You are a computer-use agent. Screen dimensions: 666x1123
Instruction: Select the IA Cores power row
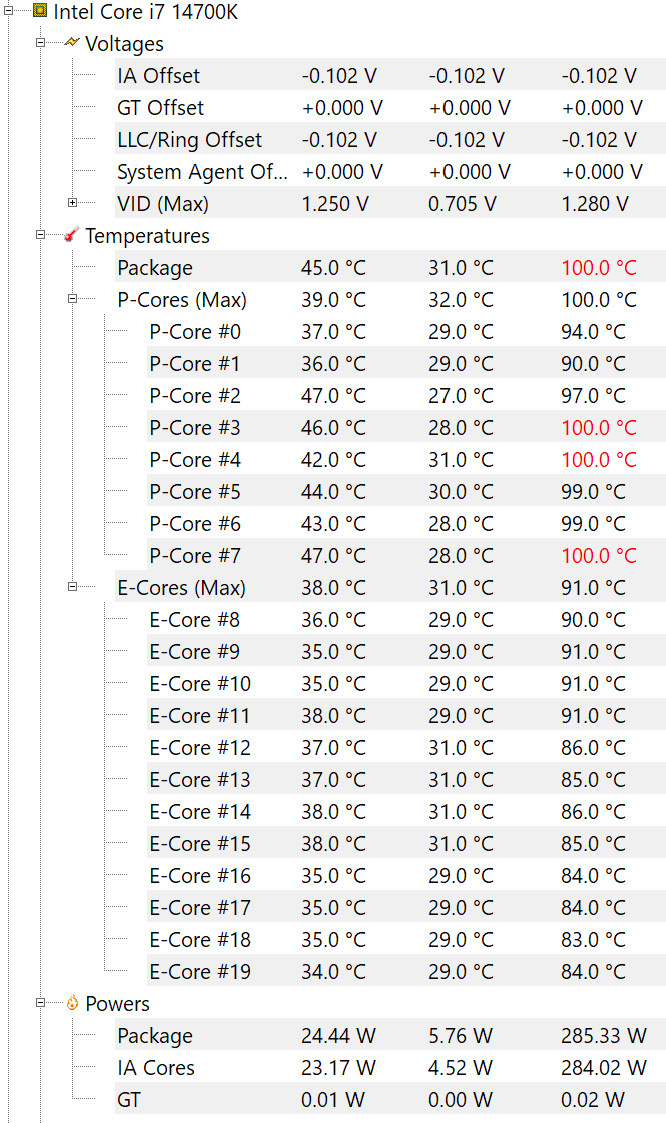[155, 1068]
